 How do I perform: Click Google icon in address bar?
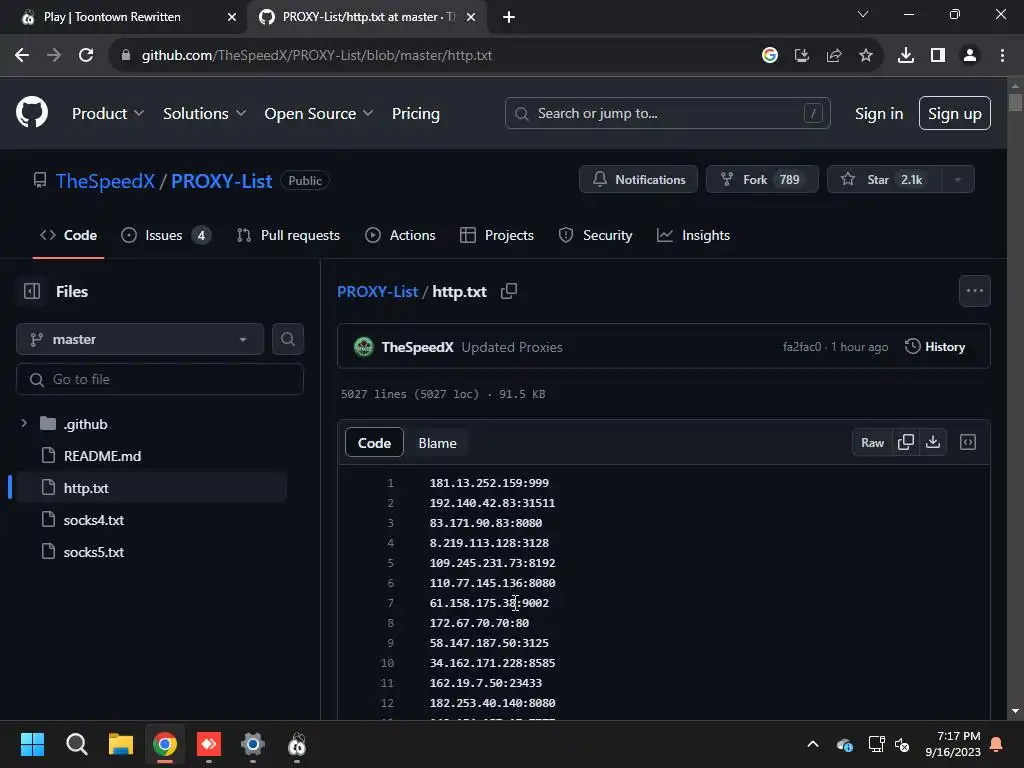tap(769, 56)
